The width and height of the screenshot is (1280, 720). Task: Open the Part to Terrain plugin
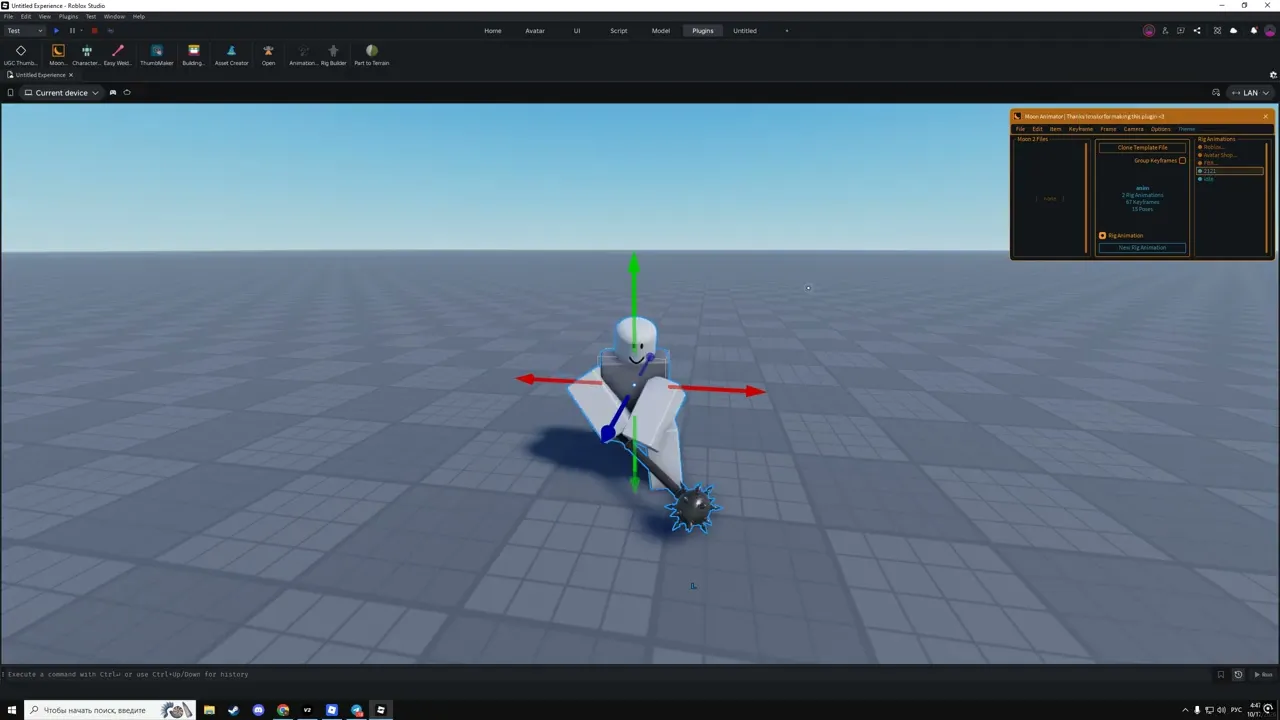tap(371, 54)
